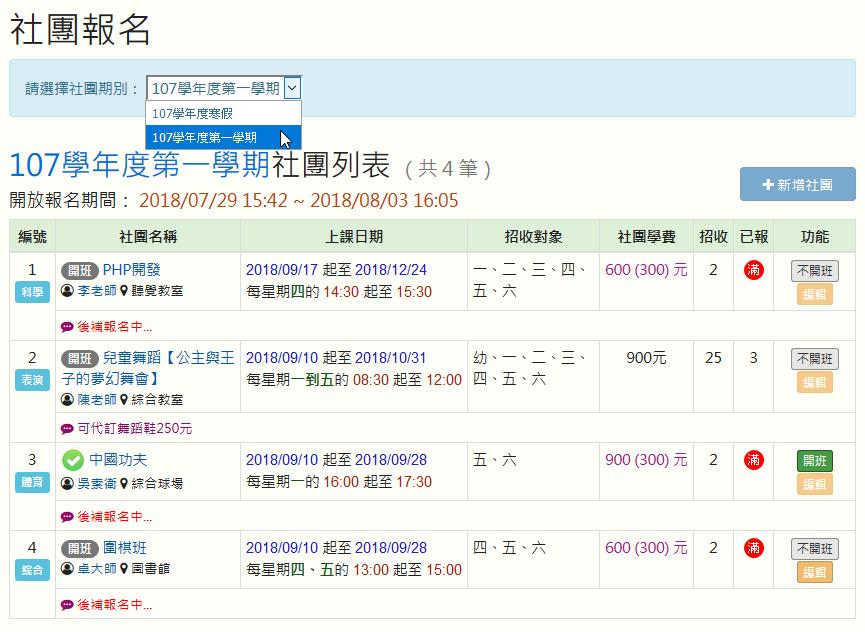Open PHP開發 club link
The image size is (865, 632).
pyautogui.click(x=131, y=270)
